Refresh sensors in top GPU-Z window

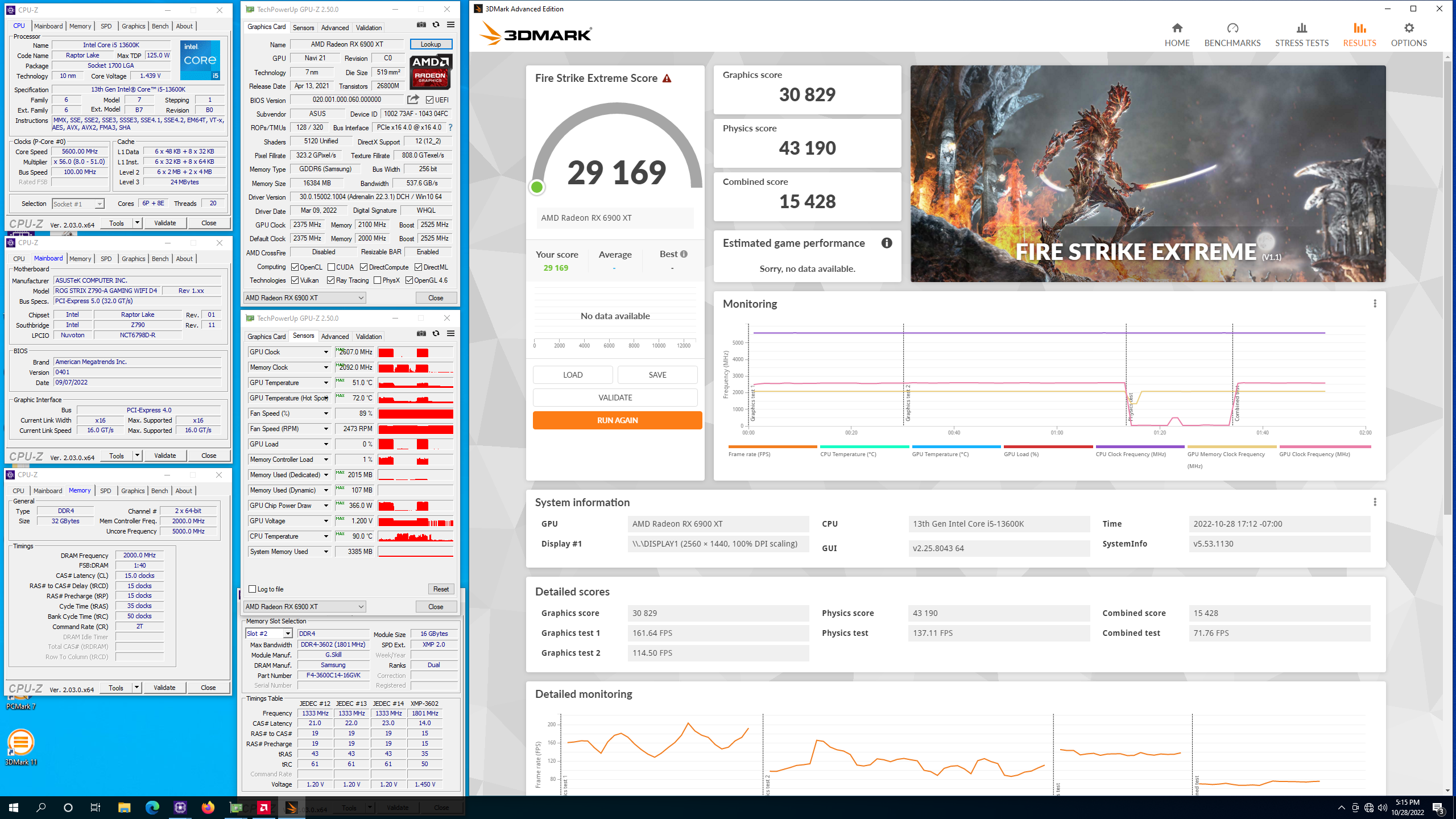pos(436,25)
